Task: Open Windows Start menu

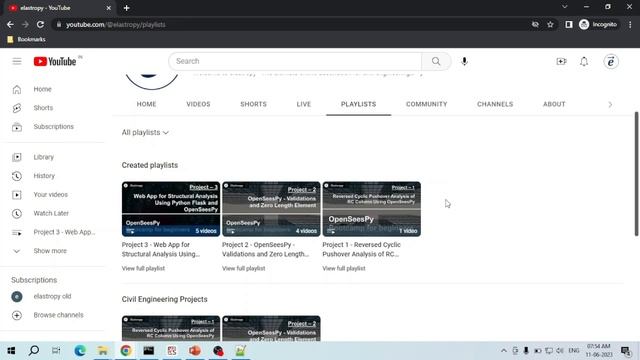Action: (11, 351)
